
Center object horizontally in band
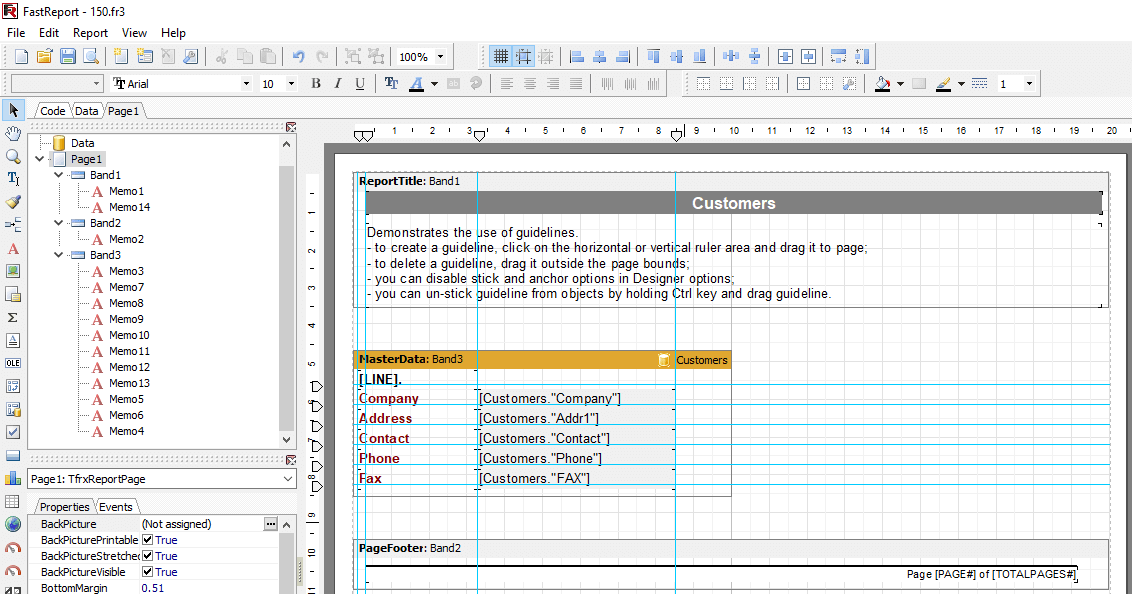tap(785, 56)
